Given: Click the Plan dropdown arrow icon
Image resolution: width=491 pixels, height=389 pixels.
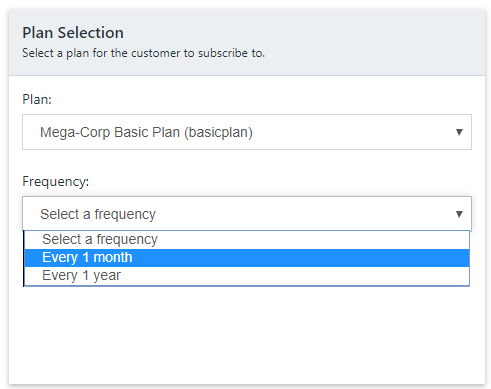Looking at the screenshot, I should click(459, 132).
